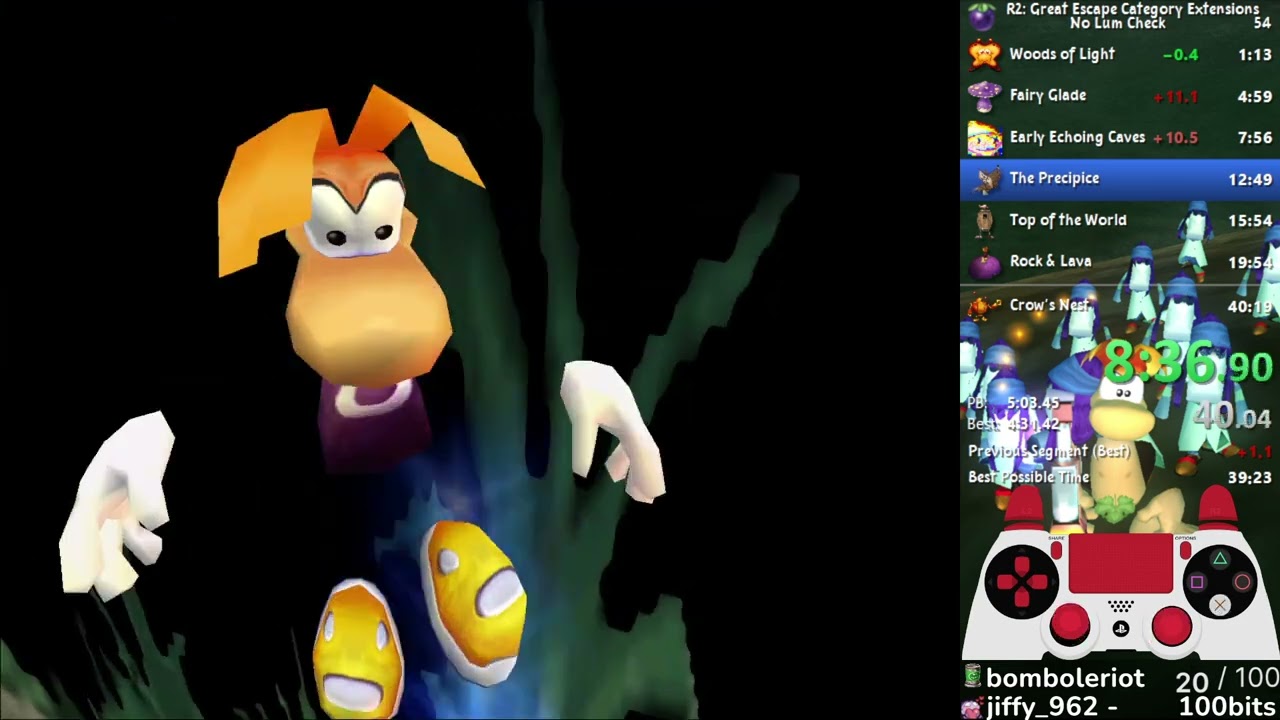
Task: Click the '4:59' split time
Action: (x=1255, y=97)
